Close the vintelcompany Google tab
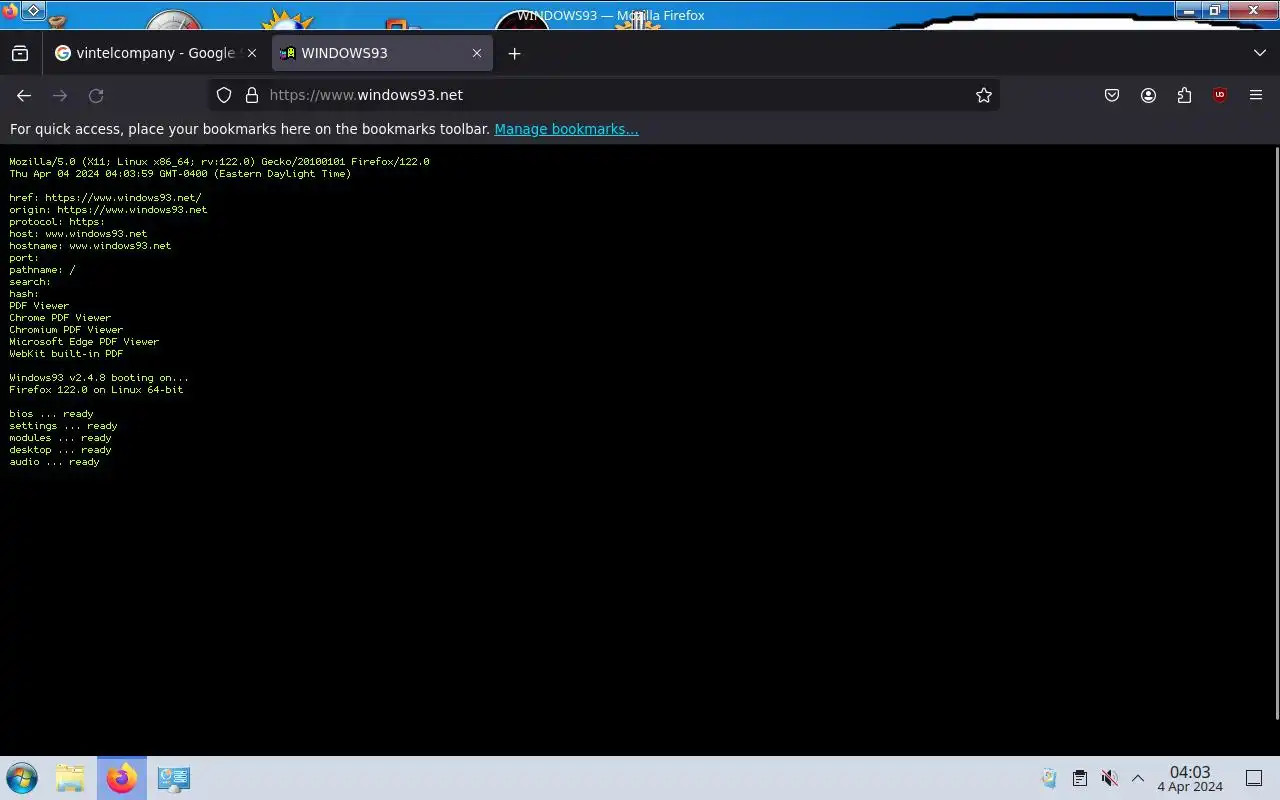Image resolution: width=1280 pixels, height=800 pixels. click(252, 53)
